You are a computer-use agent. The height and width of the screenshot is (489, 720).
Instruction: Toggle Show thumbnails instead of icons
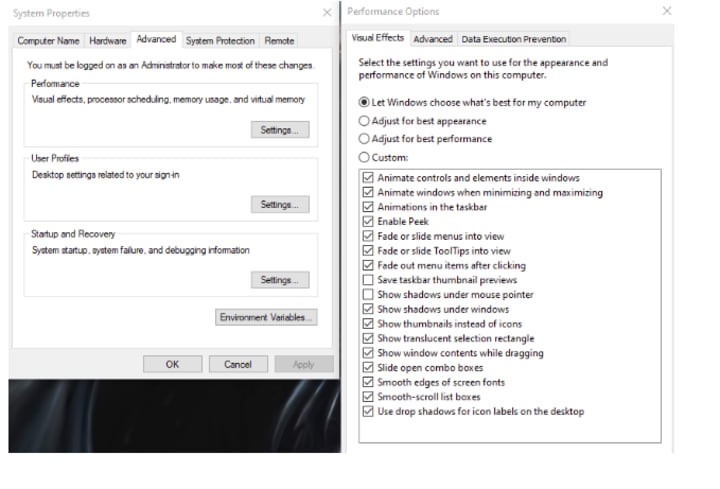368,324
